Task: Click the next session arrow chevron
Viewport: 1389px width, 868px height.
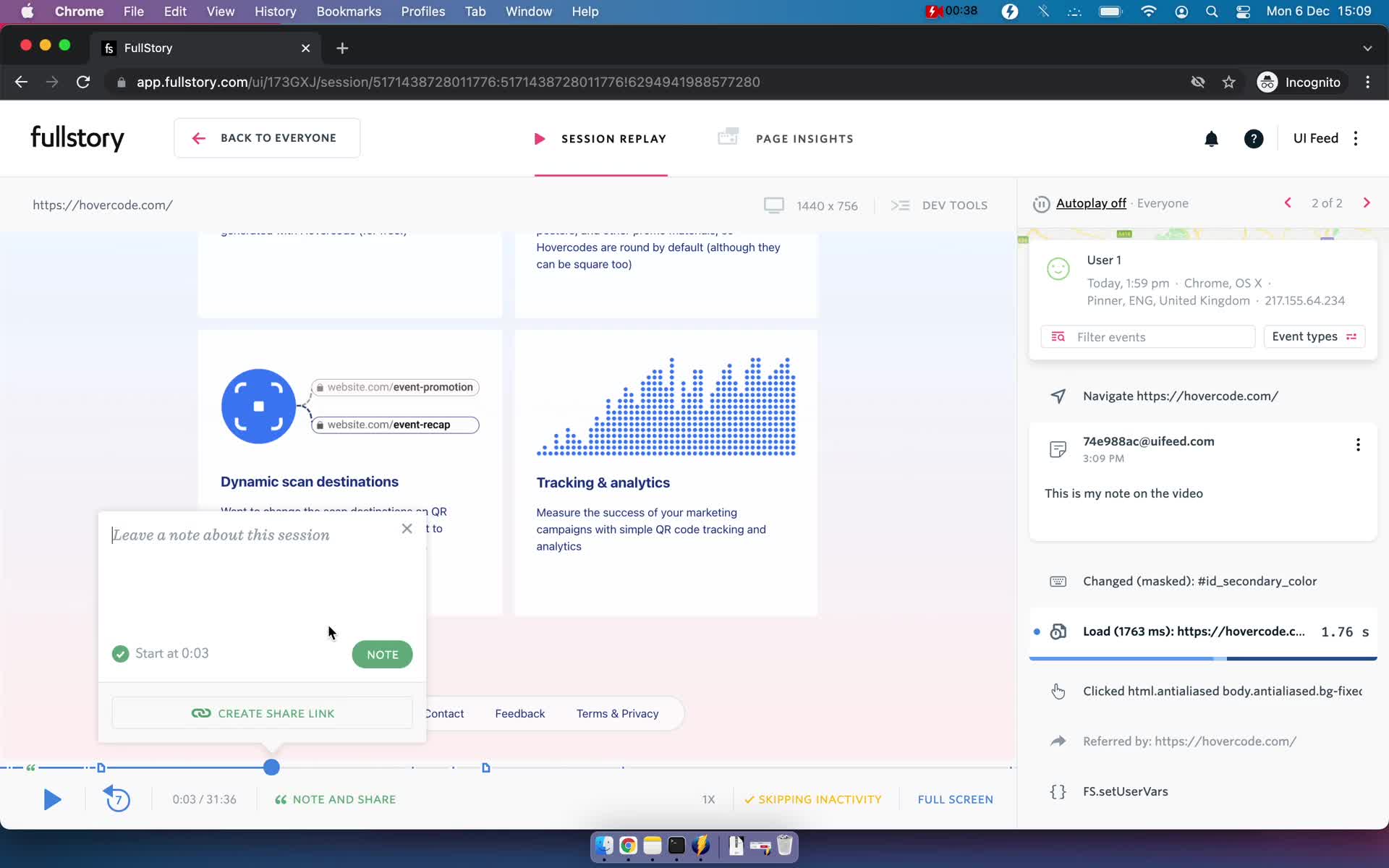Action: click(1367, 203)
